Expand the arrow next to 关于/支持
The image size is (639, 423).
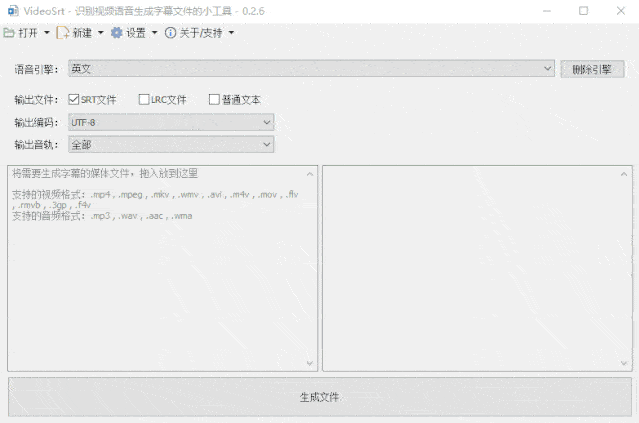point(231,33)
